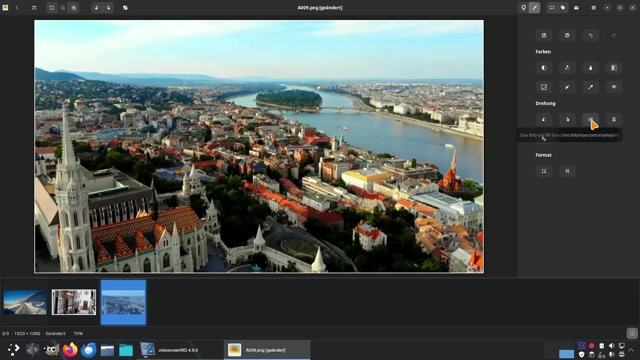
Task: Open the application launcher in the taskbar
Action: (x=13, y=350)
